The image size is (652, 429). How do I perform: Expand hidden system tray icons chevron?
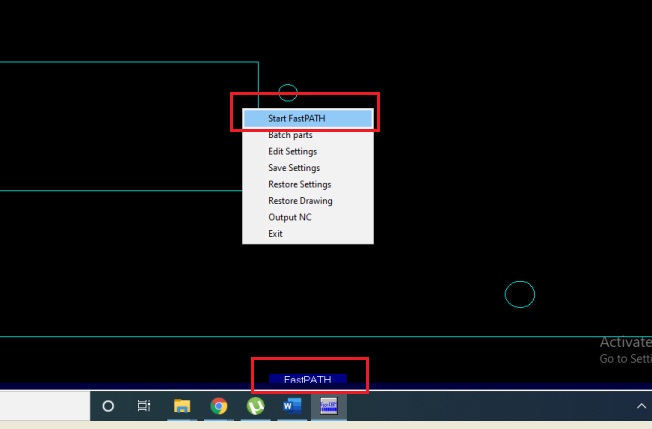(x=641, y=406)
